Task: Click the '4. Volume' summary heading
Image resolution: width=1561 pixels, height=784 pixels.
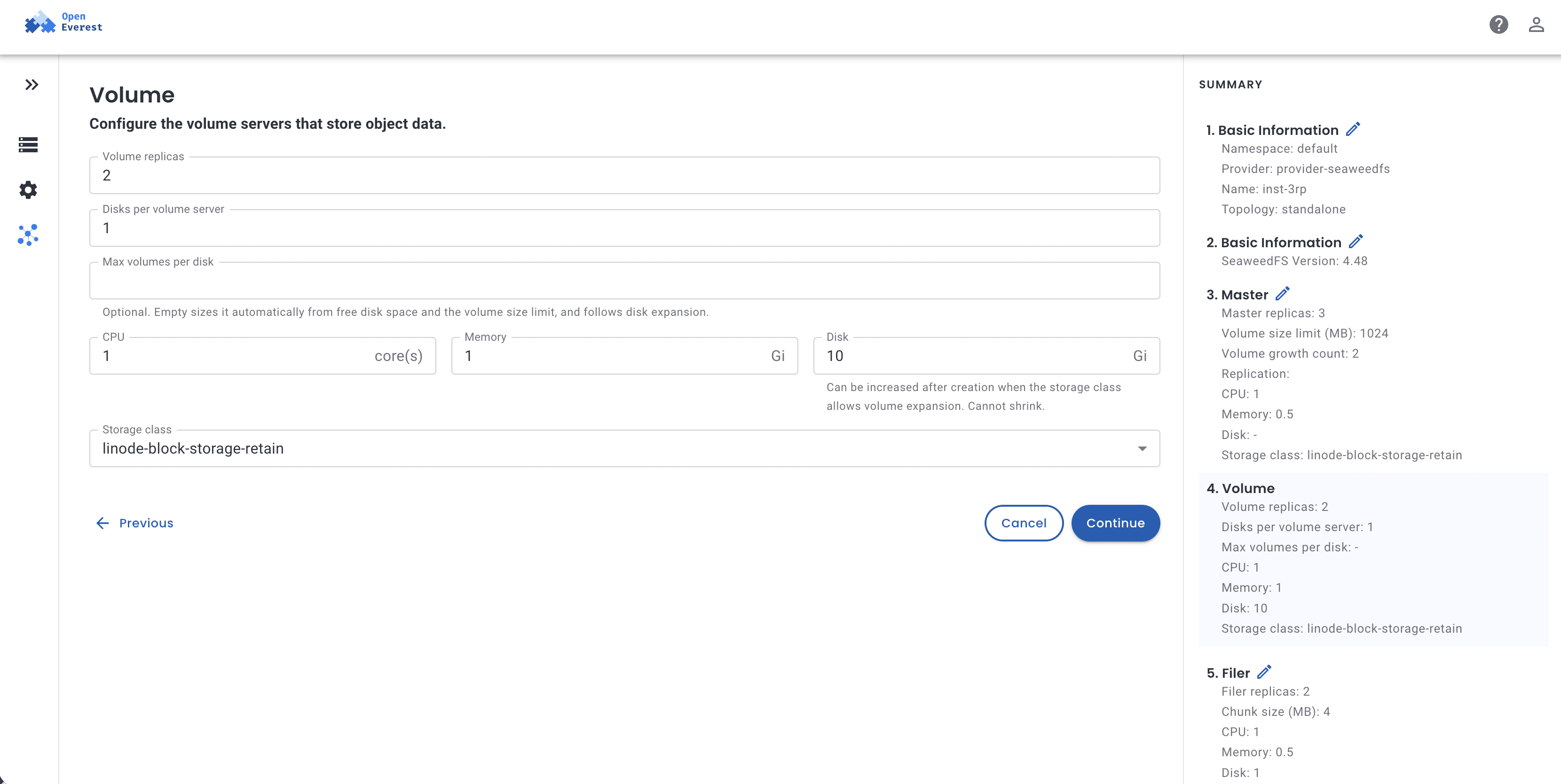Action: coord(1240,488)
